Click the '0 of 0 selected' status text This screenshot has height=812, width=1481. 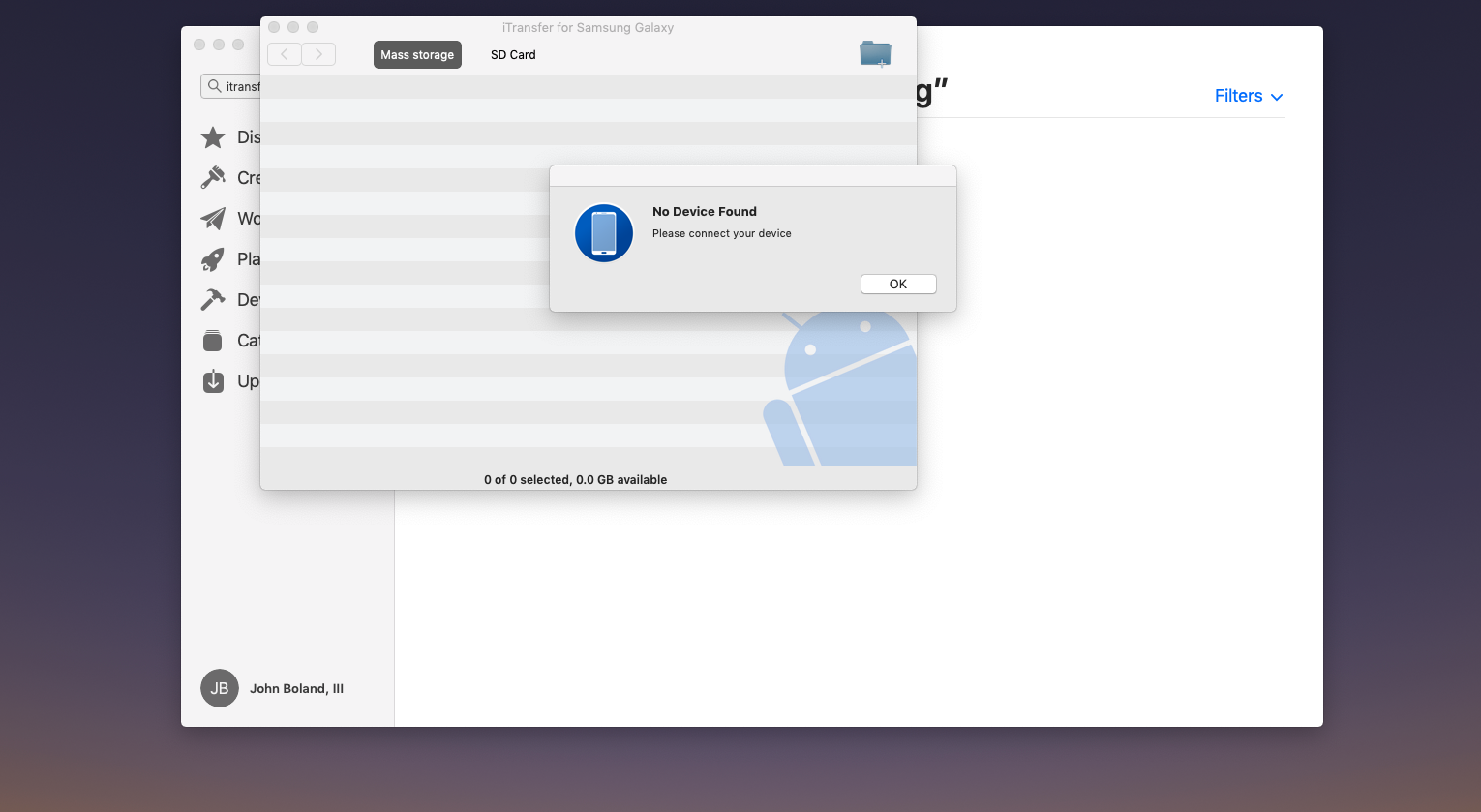(576, 479)
